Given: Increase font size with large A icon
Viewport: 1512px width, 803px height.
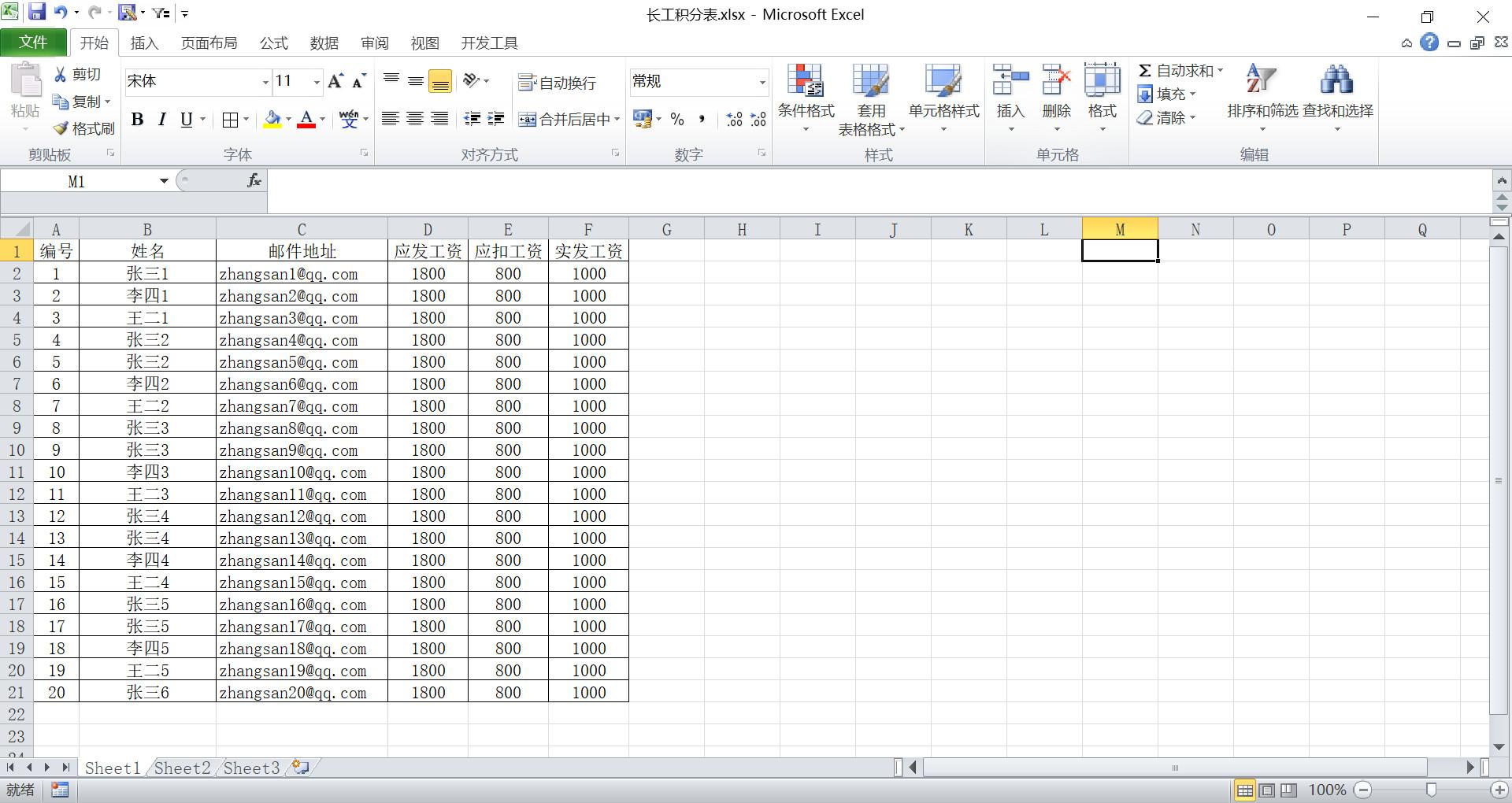Looking at the screenshot, I should (x=335, y=81).
